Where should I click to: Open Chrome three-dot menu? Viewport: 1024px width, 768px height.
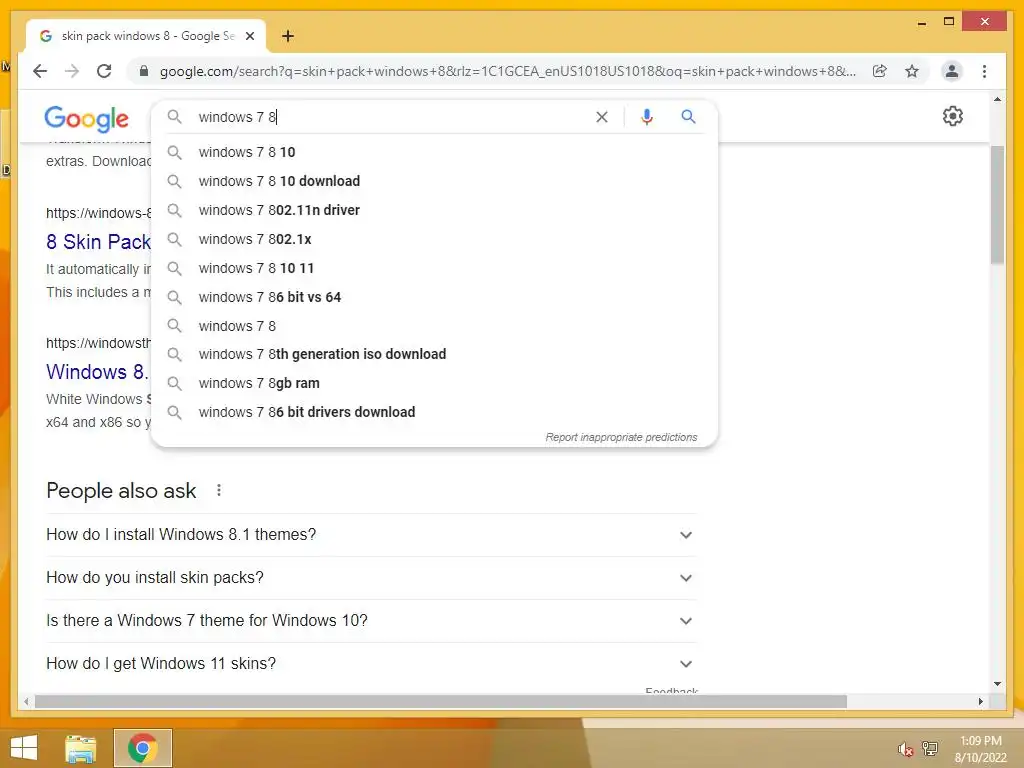click(x=984, y=71)
